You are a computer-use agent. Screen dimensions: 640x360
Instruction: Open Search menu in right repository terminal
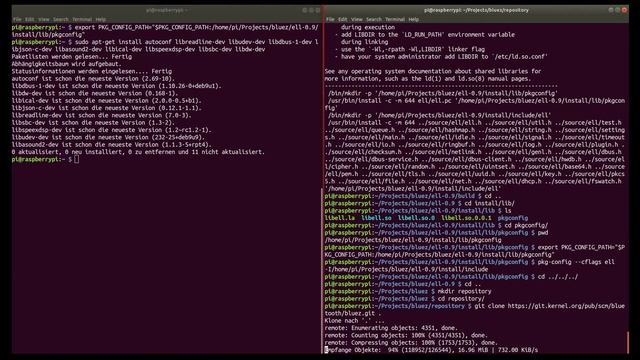click(x=373, y=19)
